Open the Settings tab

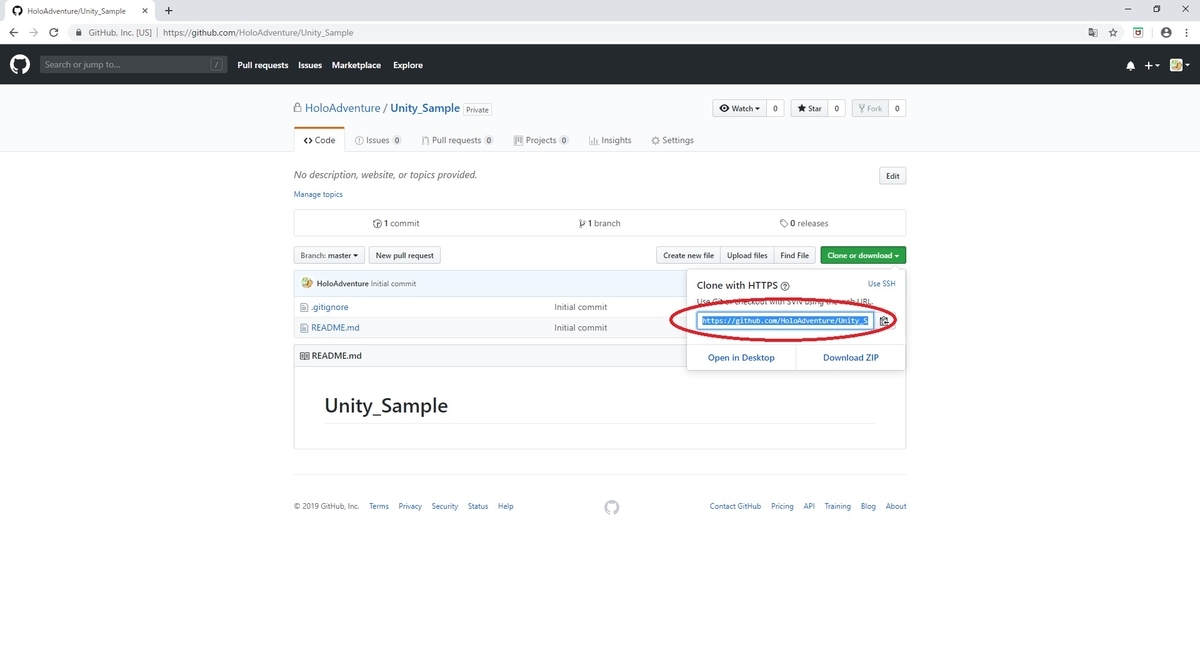(672, 140)
